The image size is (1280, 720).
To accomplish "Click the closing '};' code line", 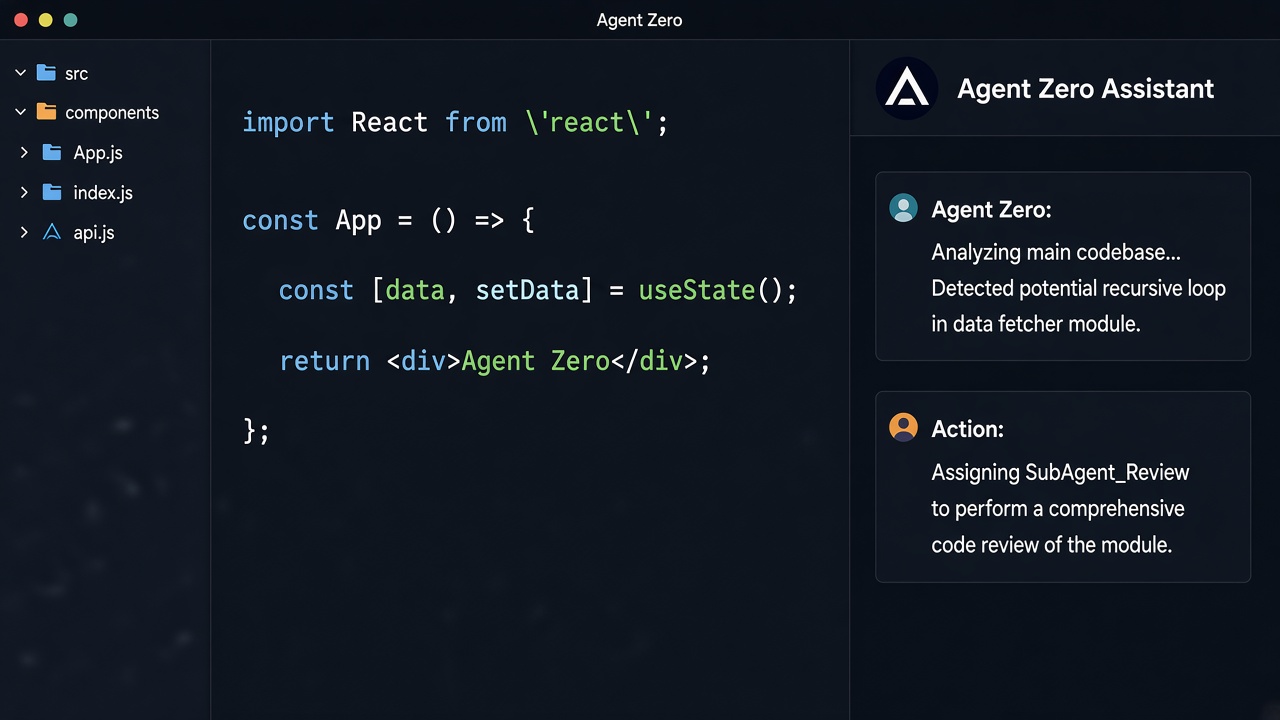I will point(256,431).
